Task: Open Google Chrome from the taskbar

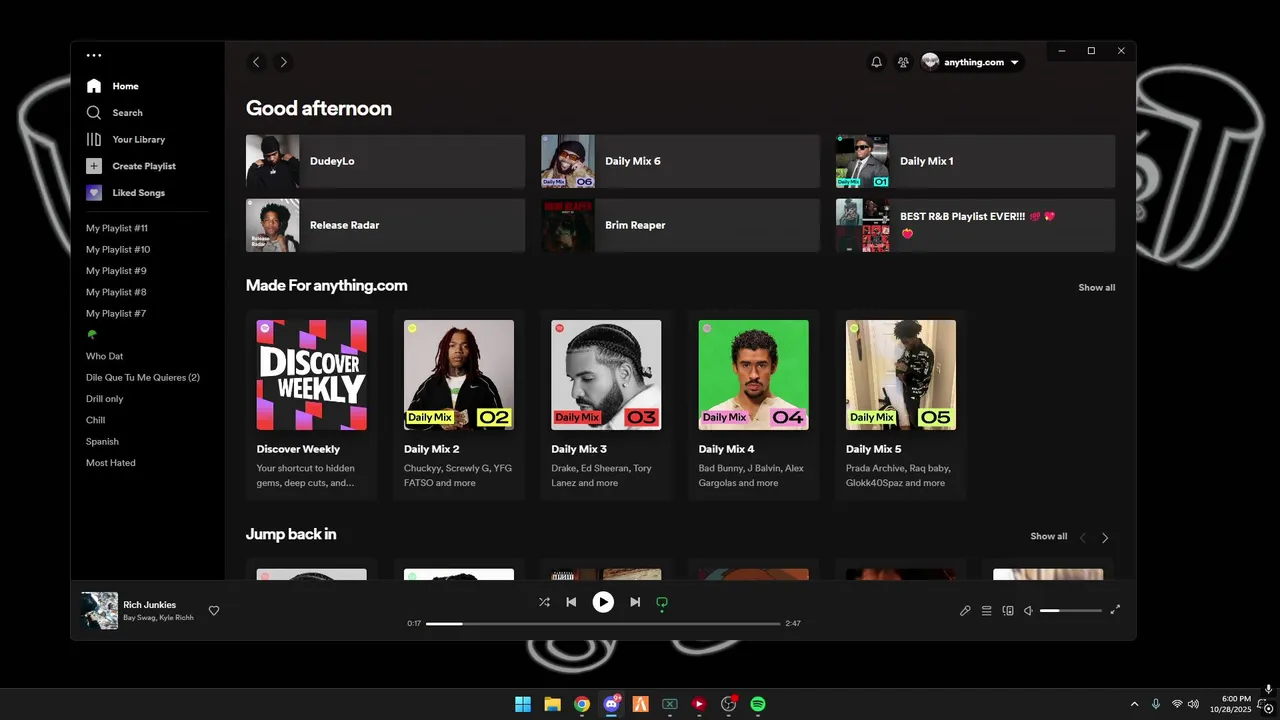Action: click(x=582, y=704)
